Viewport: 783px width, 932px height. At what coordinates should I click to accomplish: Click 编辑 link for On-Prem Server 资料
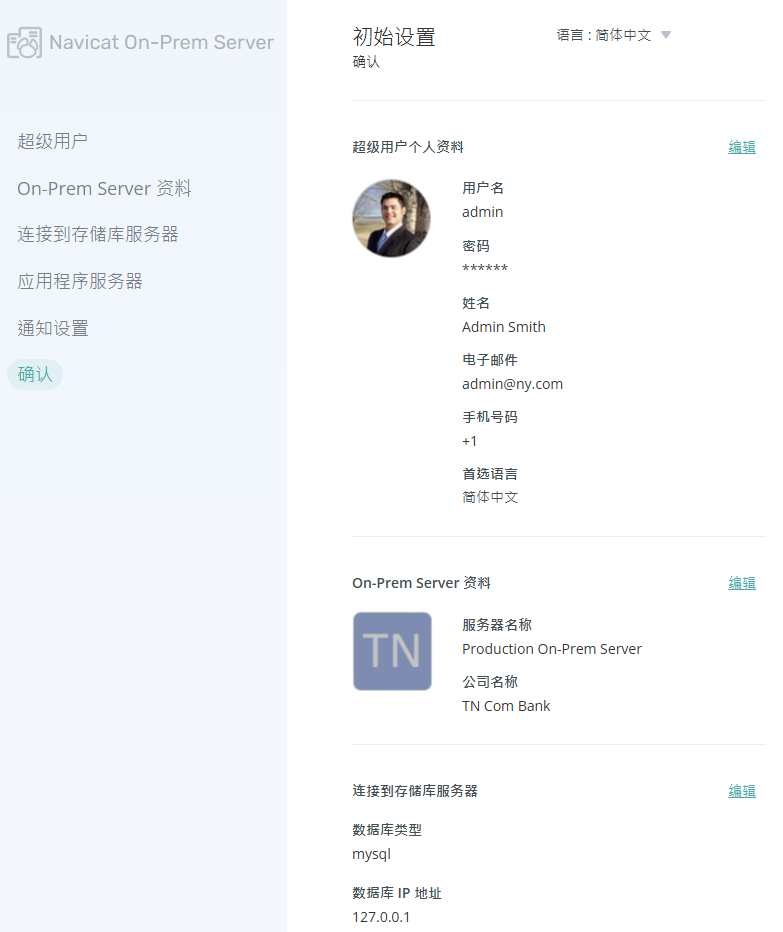[742, 583]
